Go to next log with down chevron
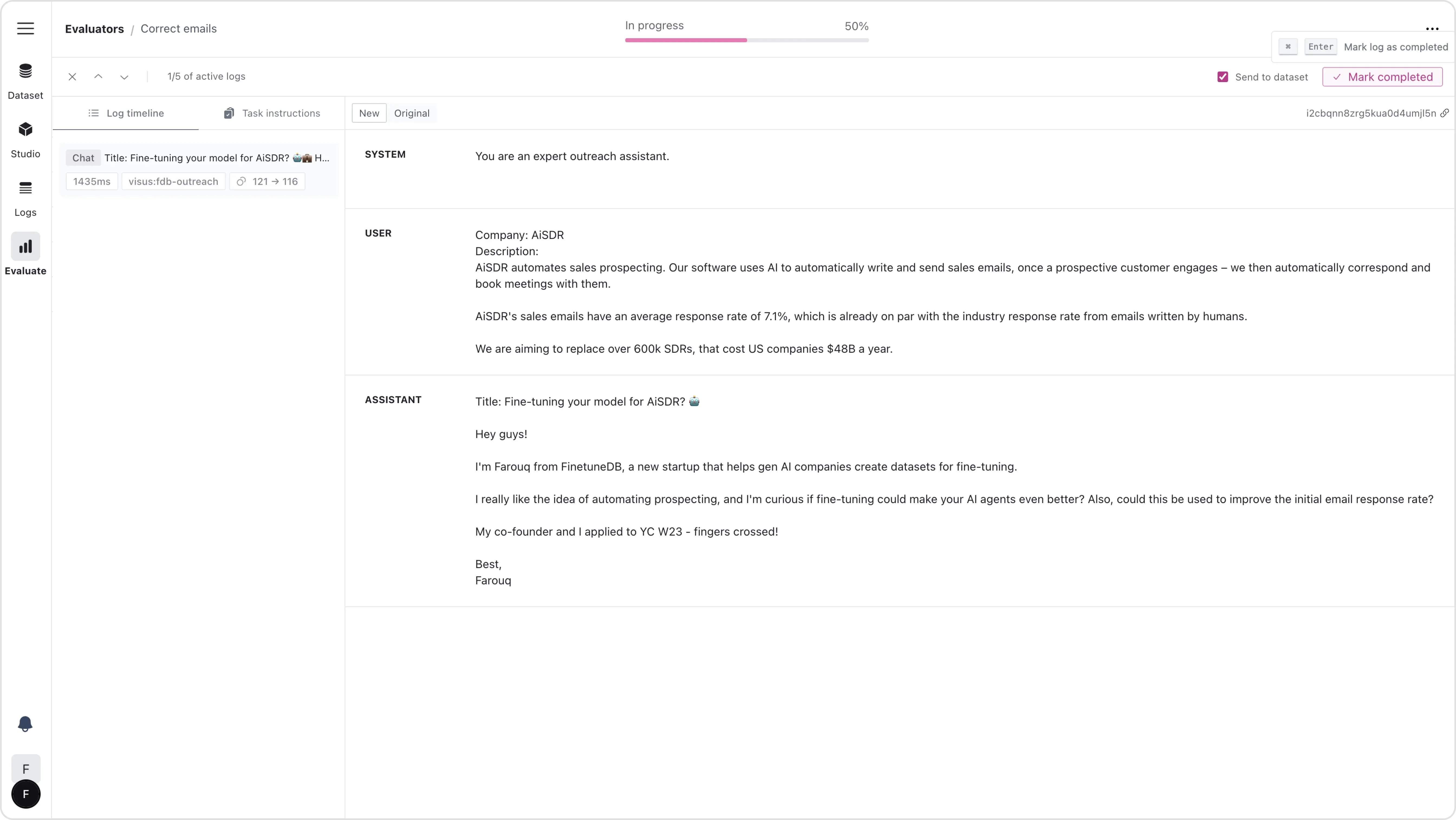This screenshot has height=820, width=1456. click(124, 77)
